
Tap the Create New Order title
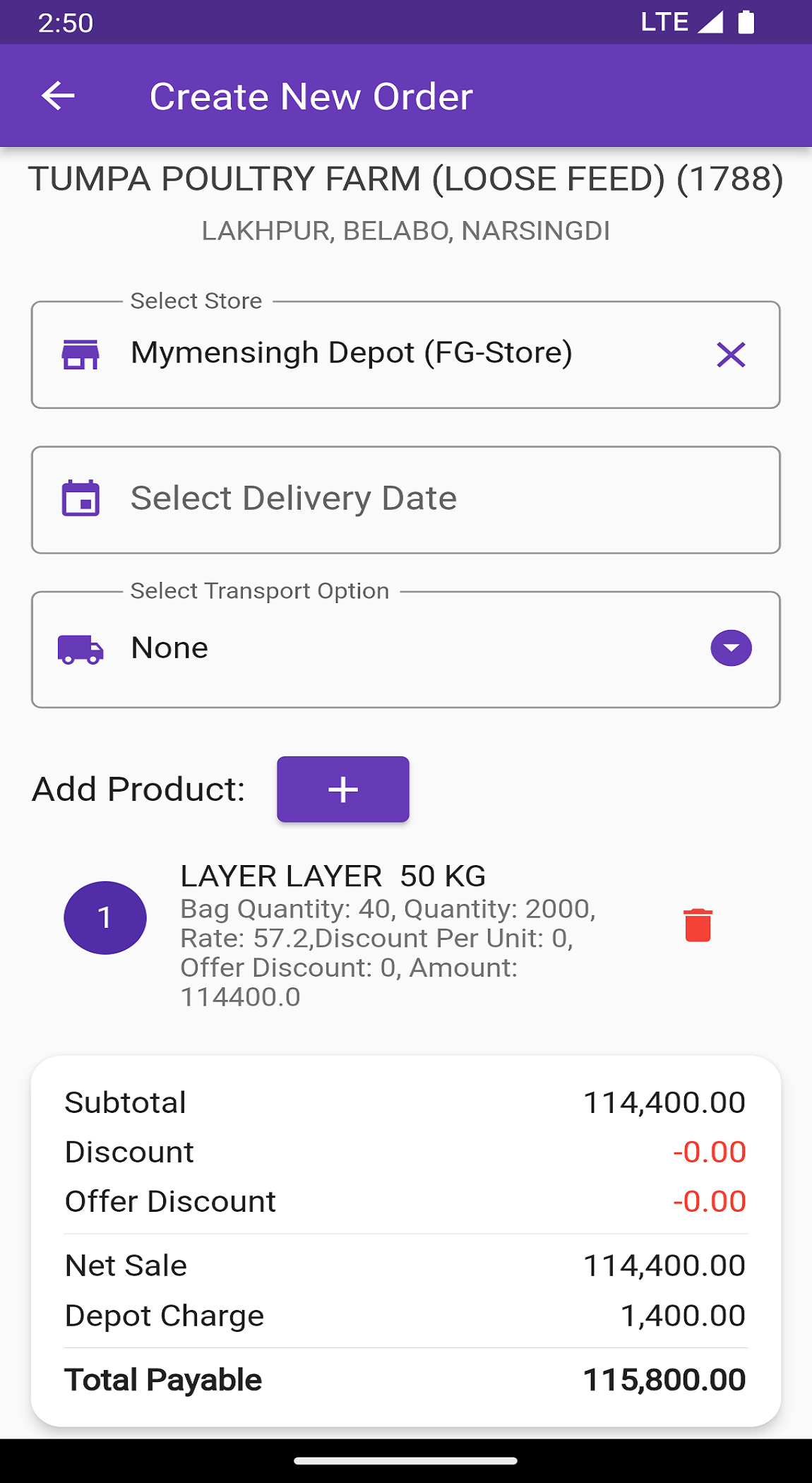click(x=311, y=97)
